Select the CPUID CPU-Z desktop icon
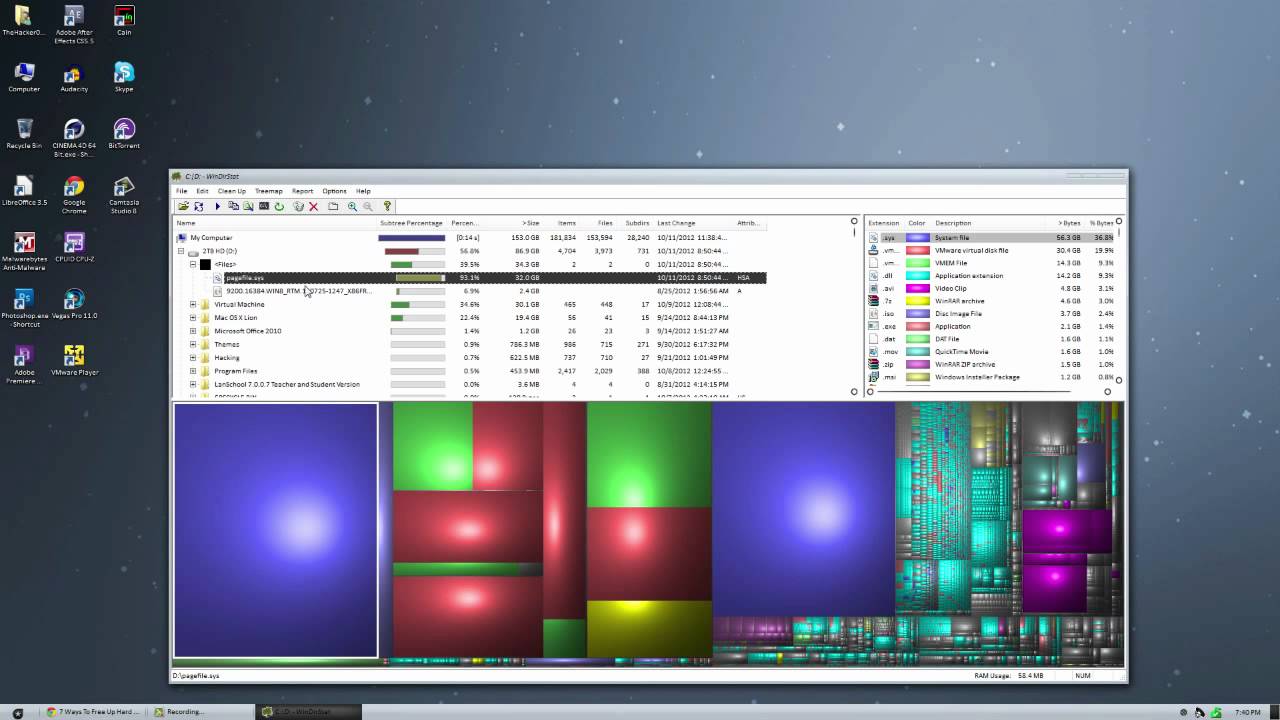This screenshot has width=1280, height=720. coord(74,248)
